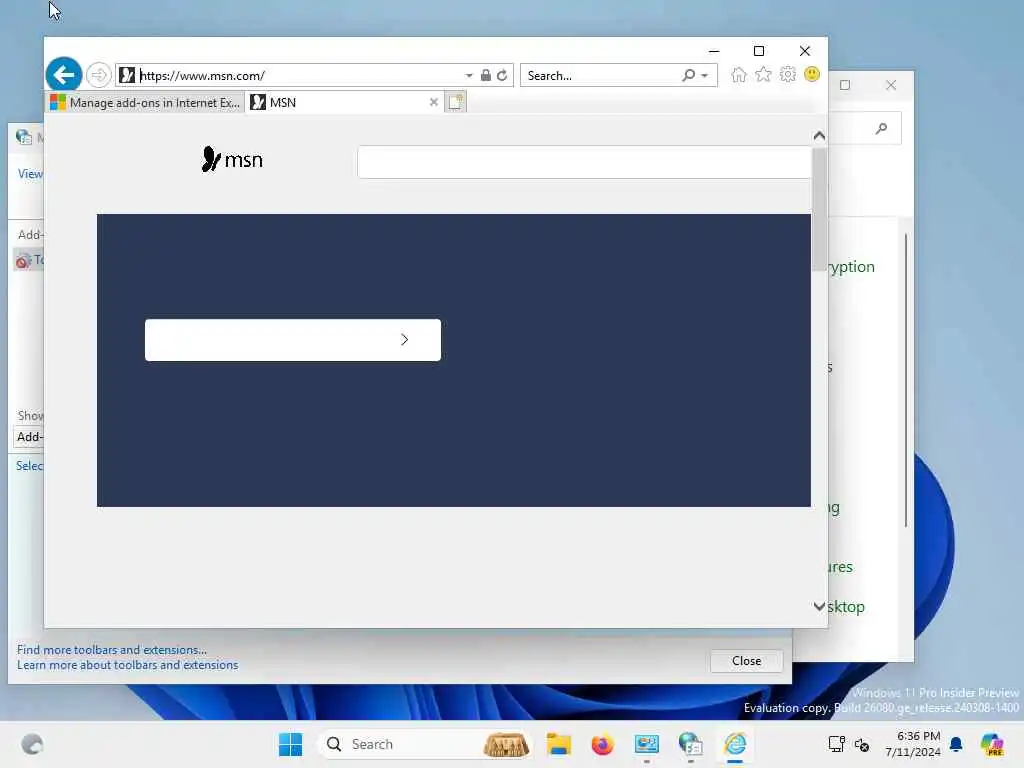Click the disabled add-on icon in Manage Add-ons
Image resolution: width=1024 pixels, height=768 pixels.
pyautogui.click(x=24, y=261)
